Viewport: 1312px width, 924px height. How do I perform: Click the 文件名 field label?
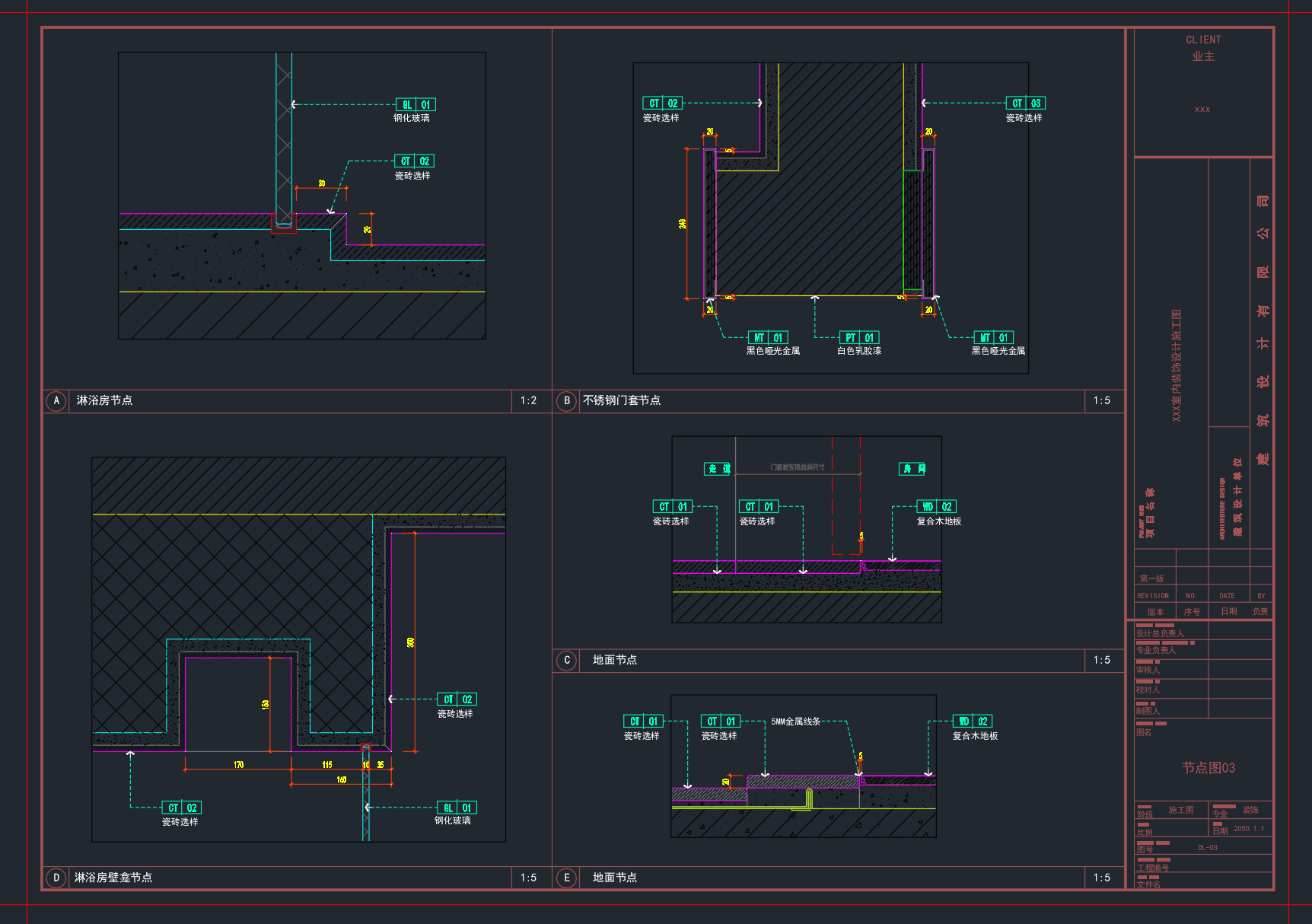pos(1149,884)
